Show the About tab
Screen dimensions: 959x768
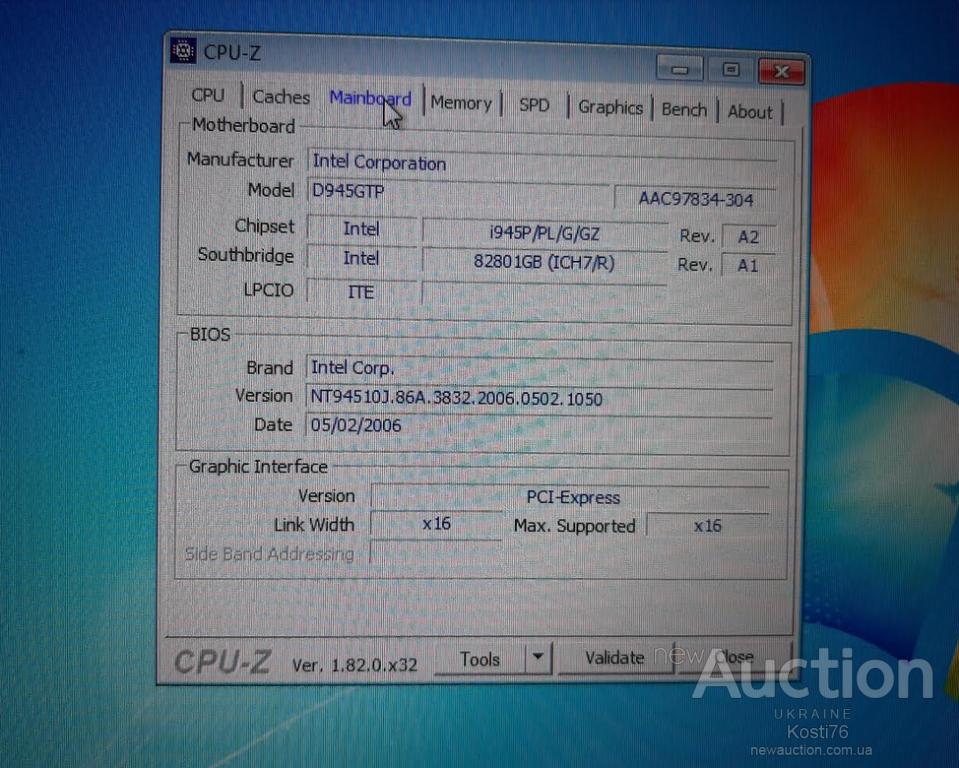tap(750, 112)
